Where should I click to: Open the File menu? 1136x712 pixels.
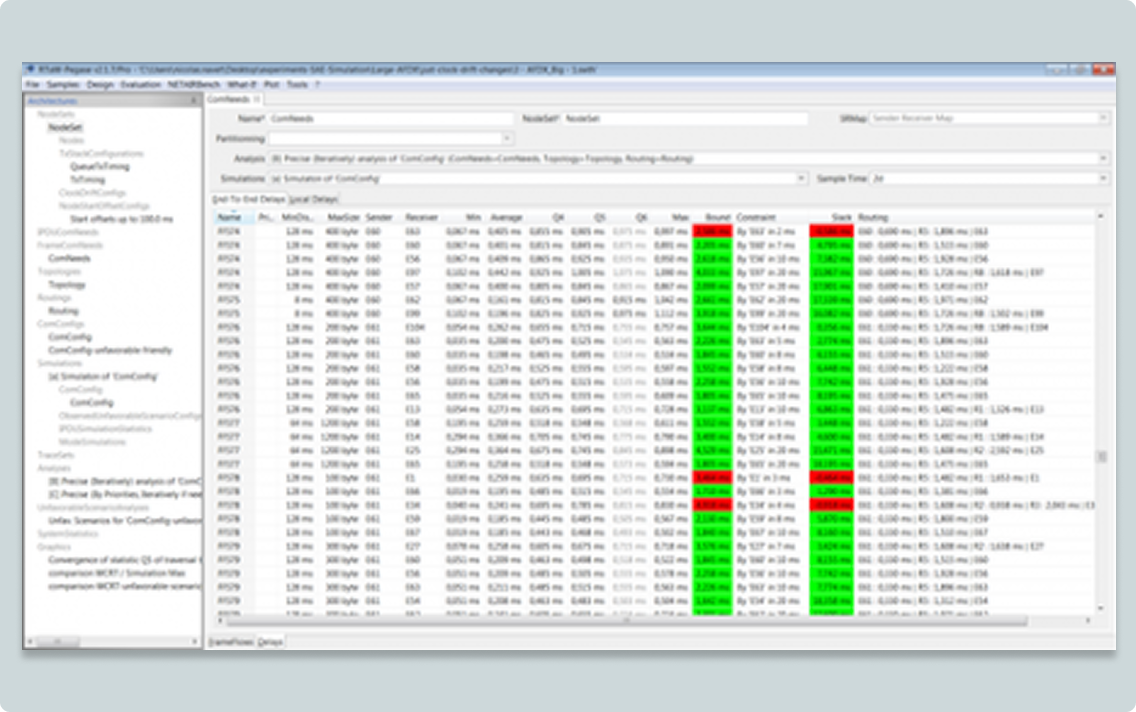pyautogui.click(x=33, y=85)
